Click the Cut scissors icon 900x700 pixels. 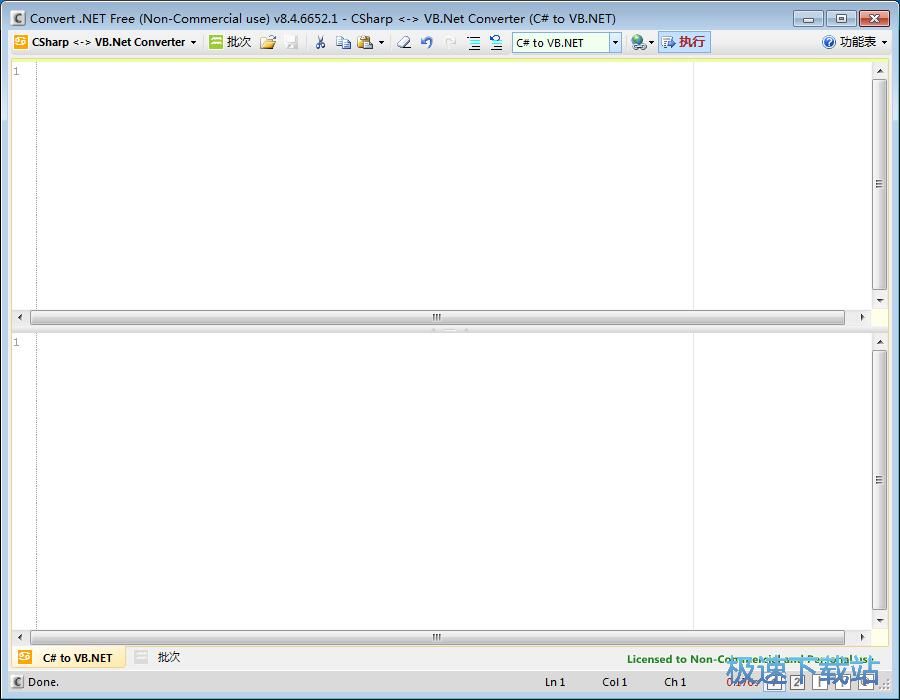[320, 42]
